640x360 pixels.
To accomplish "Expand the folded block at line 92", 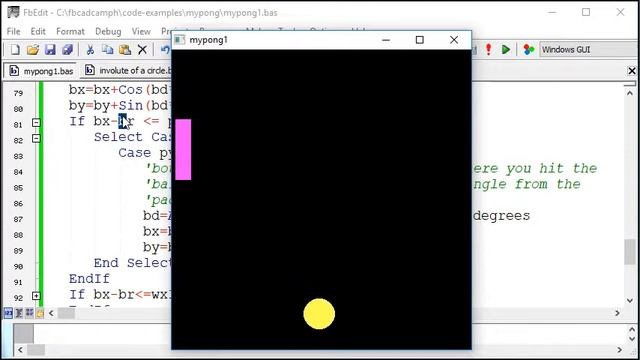I will point(36,296).
